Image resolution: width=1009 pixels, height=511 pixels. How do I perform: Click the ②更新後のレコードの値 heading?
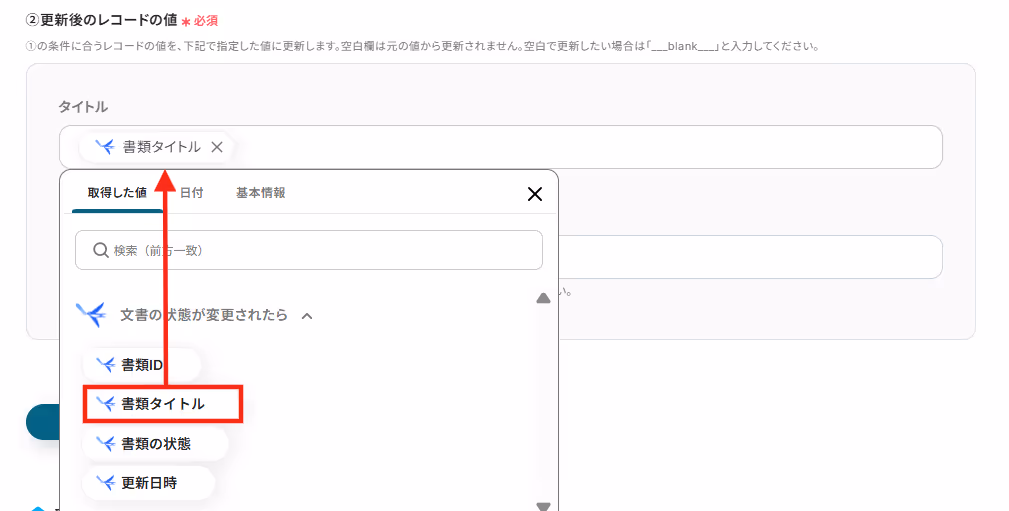[x=101, y=20]
